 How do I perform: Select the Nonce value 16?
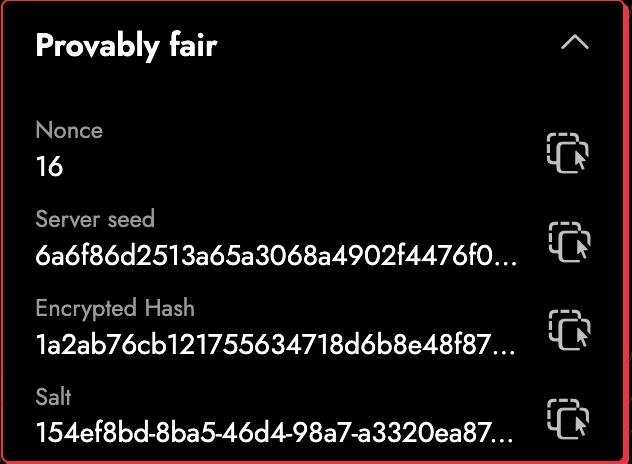(x=49, y=166)
